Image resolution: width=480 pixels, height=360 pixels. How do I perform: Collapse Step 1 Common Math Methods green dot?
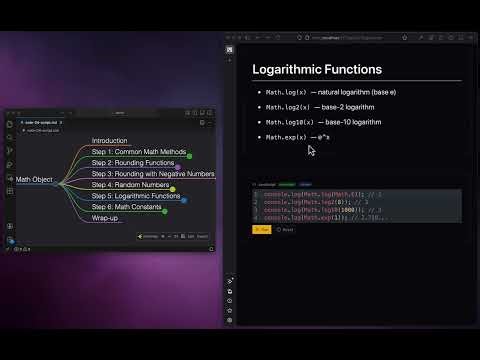[x=189, y=156]
